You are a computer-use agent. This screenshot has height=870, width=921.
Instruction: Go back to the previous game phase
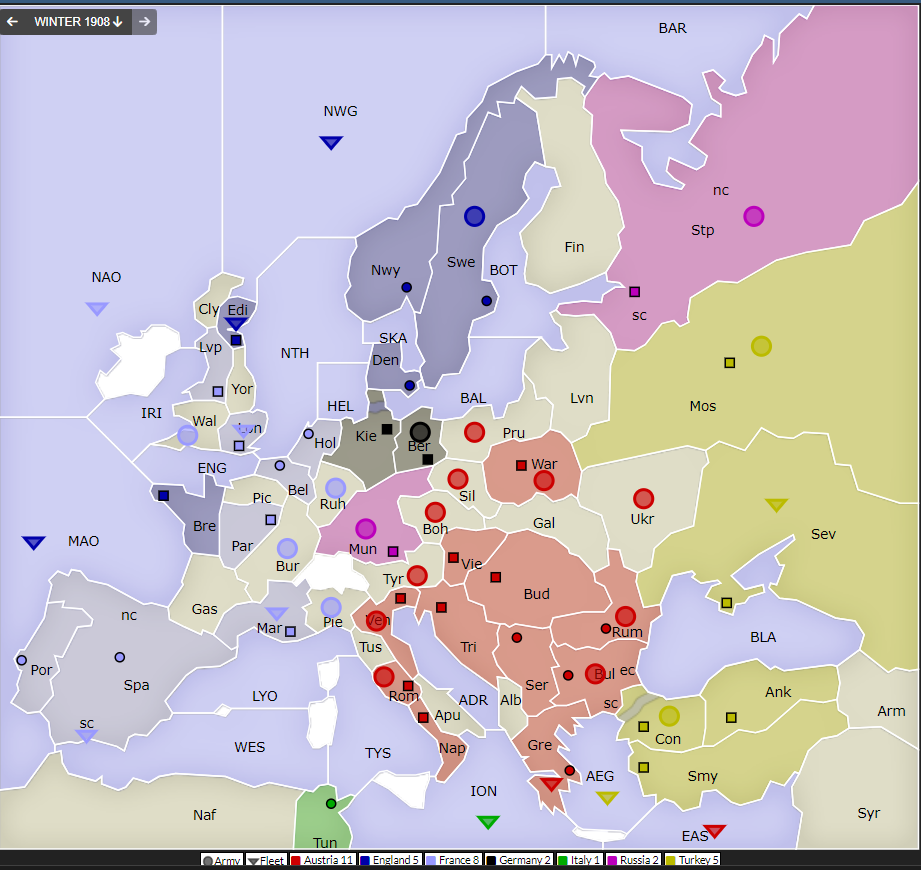click(12, 22)
